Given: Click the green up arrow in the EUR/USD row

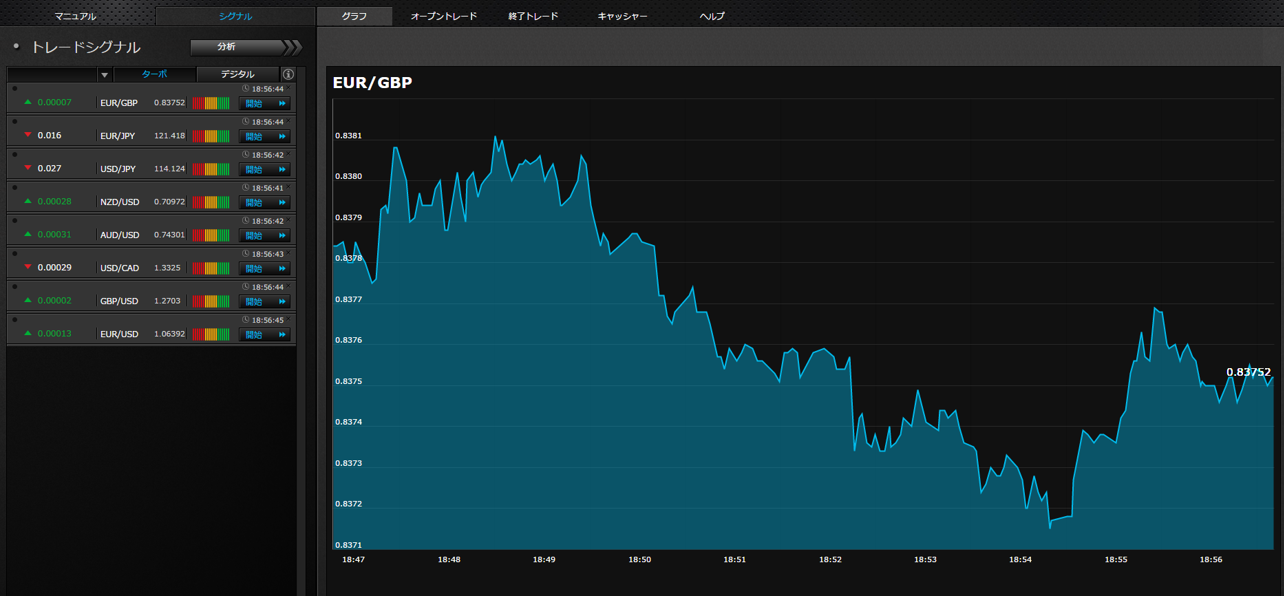Looking at the screenshot, I should [28, 333].
